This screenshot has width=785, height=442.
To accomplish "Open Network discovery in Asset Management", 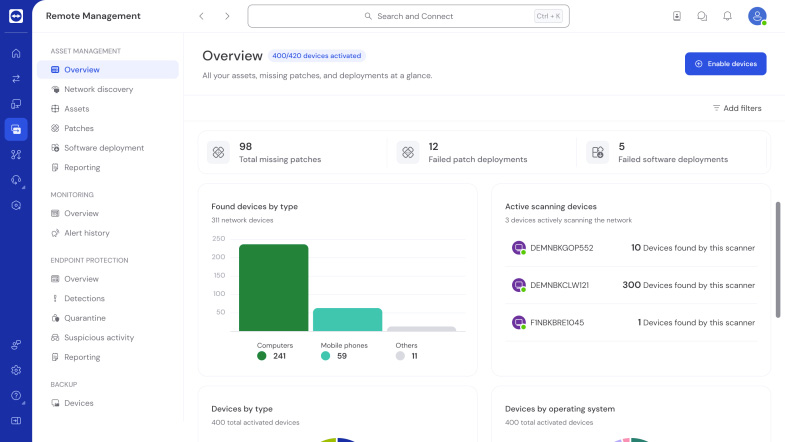I will (x=98, y=89).
